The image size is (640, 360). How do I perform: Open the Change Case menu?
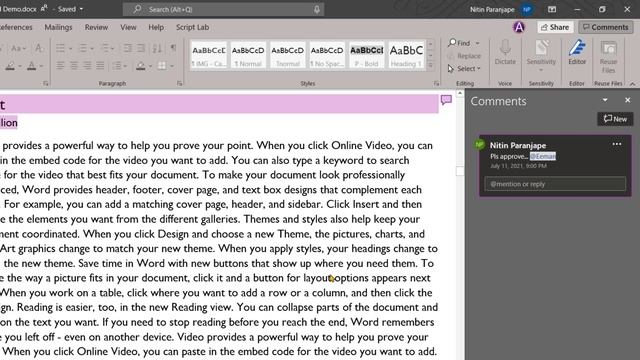18,49
